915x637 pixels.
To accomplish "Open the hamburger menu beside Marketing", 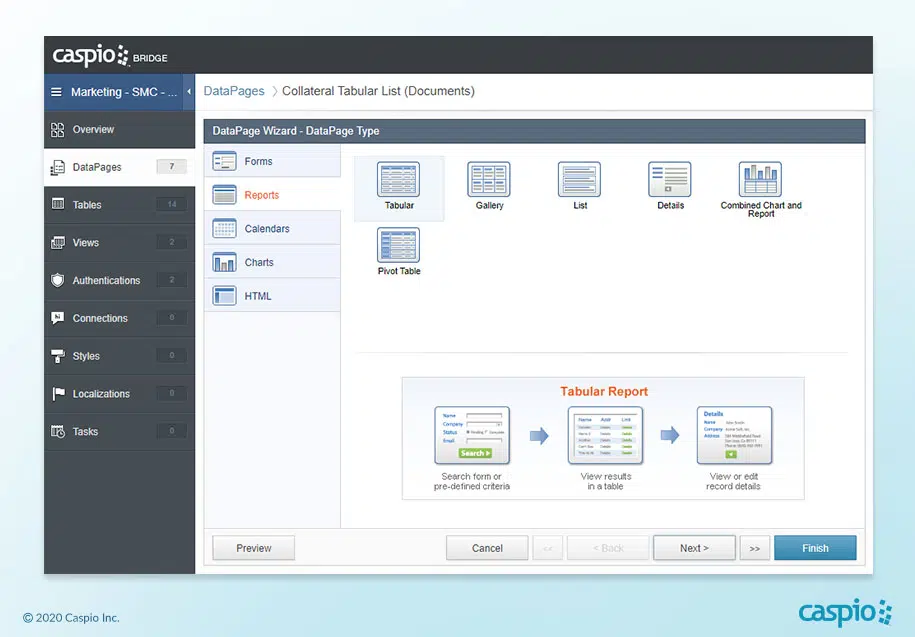I will pos(56,92).
